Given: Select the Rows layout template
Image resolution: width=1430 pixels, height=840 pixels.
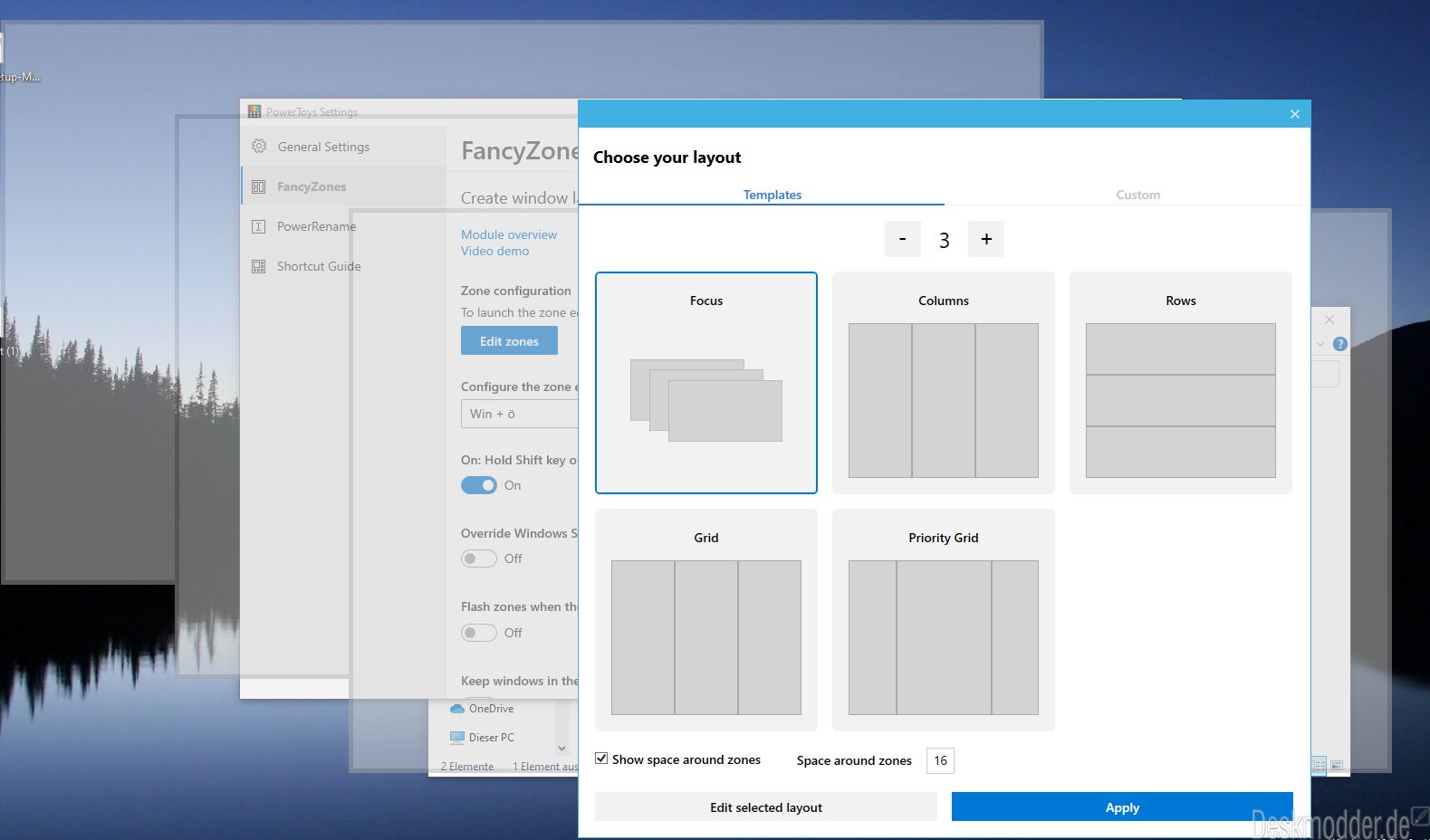Looking at the screenshot, I should pos(1181,383).
